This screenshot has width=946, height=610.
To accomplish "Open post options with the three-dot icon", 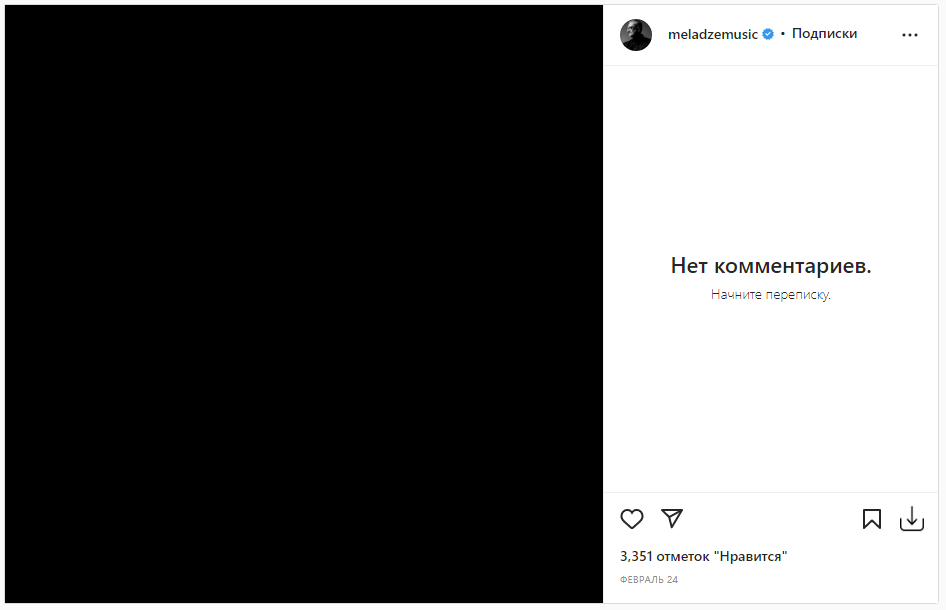I will (x=909, y=34).
